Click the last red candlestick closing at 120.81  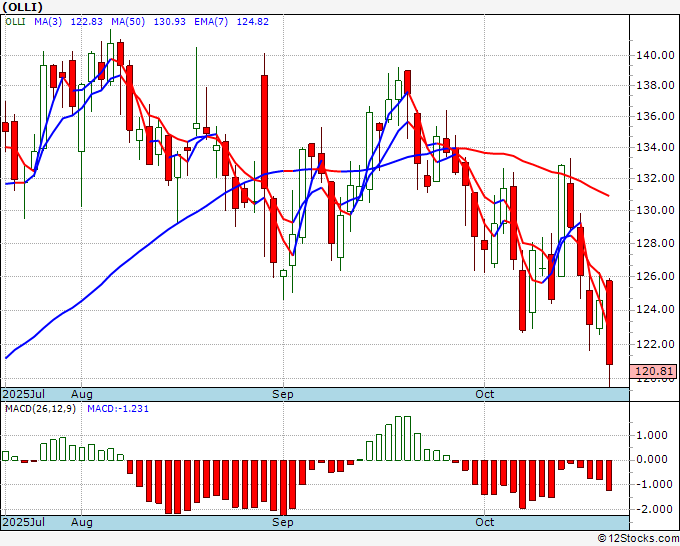pos(609,323)
